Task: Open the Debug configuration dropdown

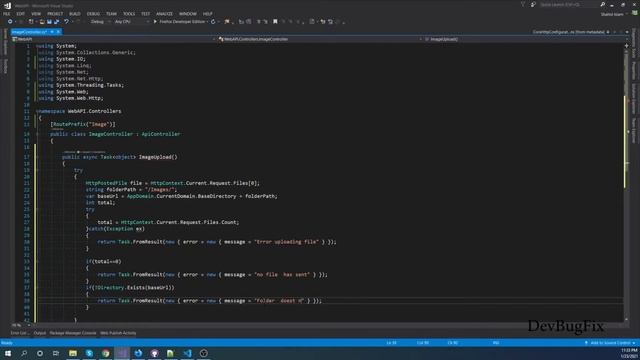Action: 100,22
